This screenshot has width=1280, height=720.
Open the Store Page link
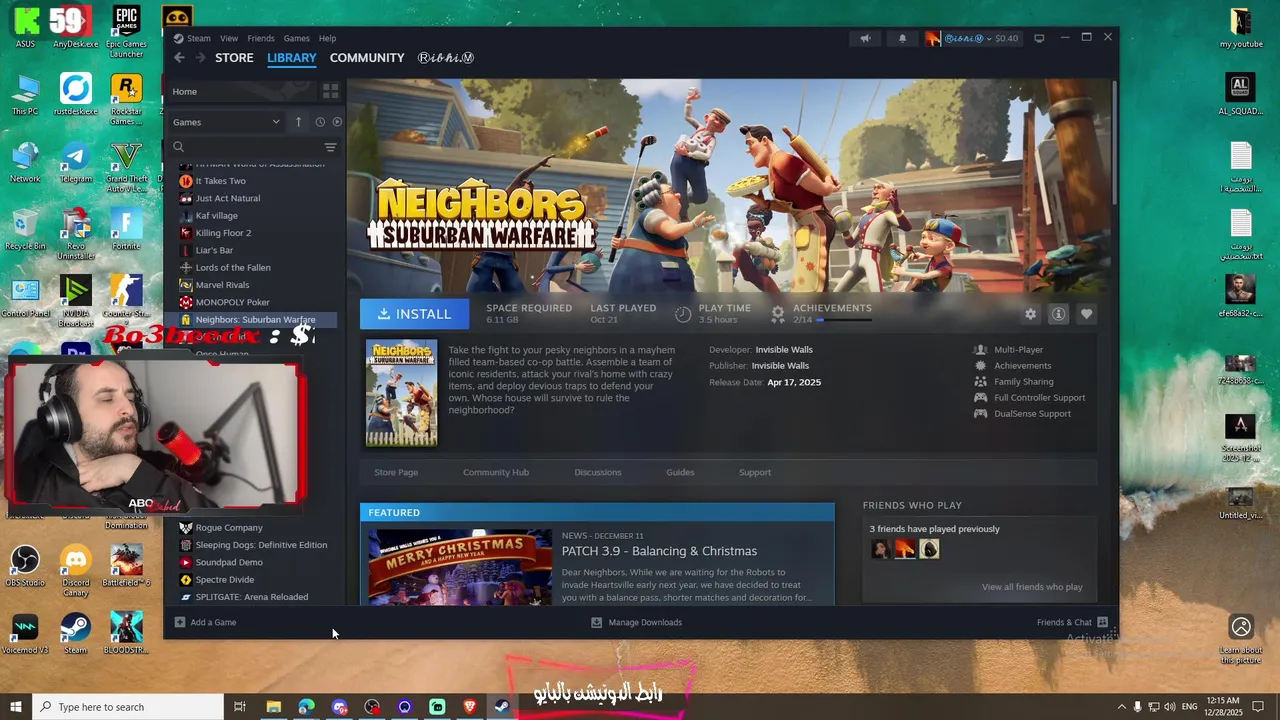(x=396, y=472)
